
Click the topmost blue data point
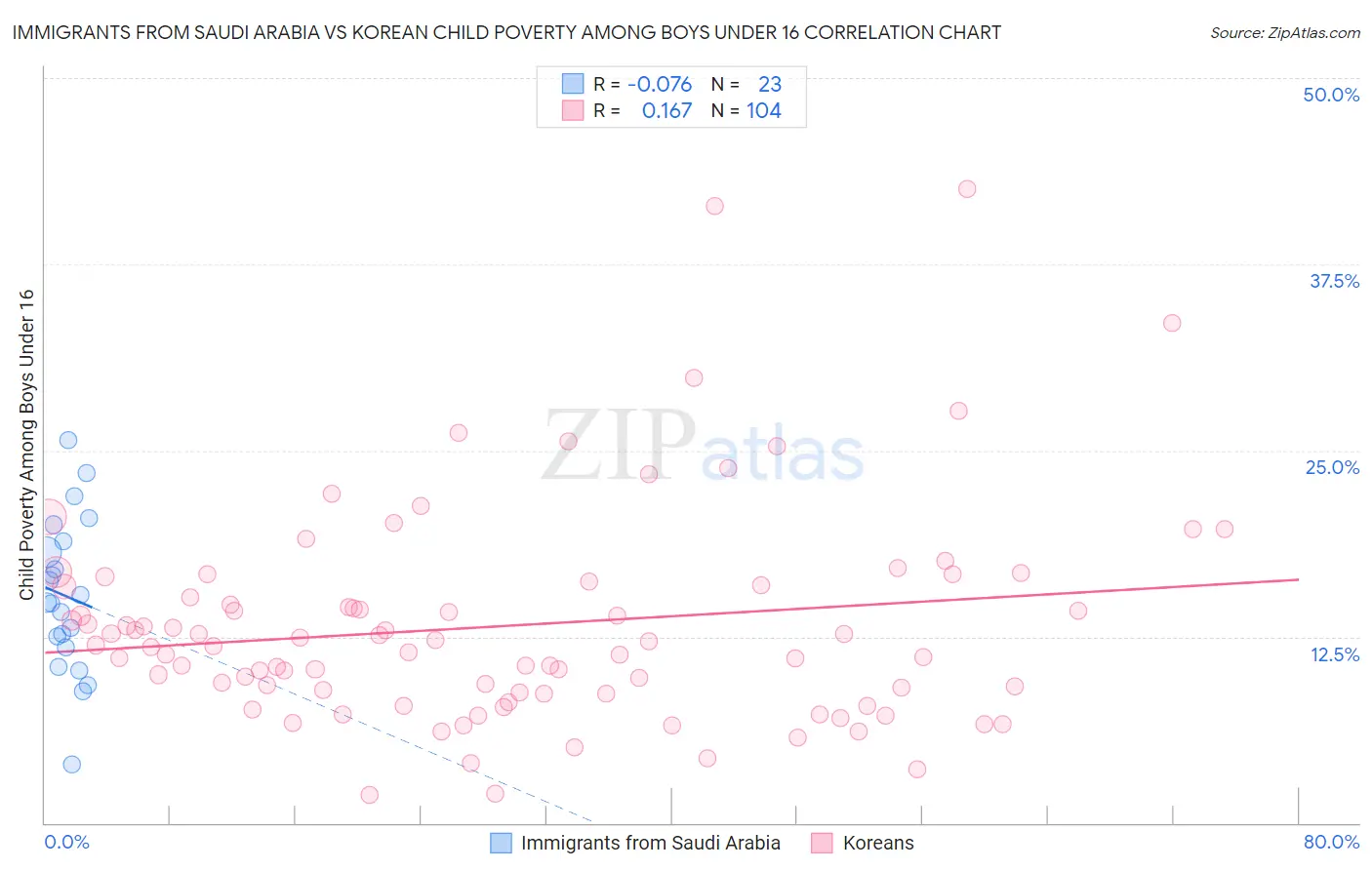click(x=68, y=440)
